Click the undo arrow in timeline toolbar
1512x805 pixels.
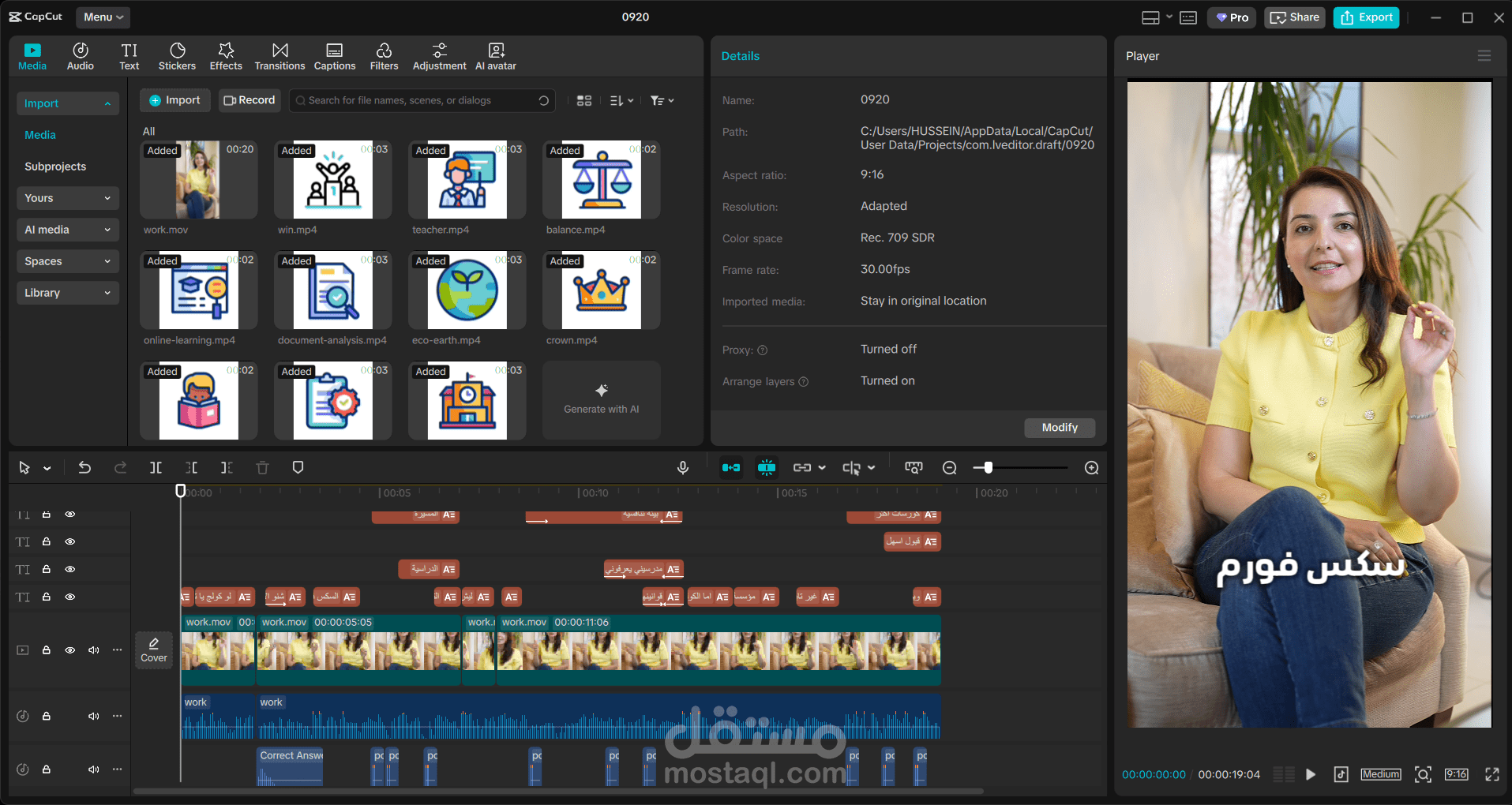[84, 468]
